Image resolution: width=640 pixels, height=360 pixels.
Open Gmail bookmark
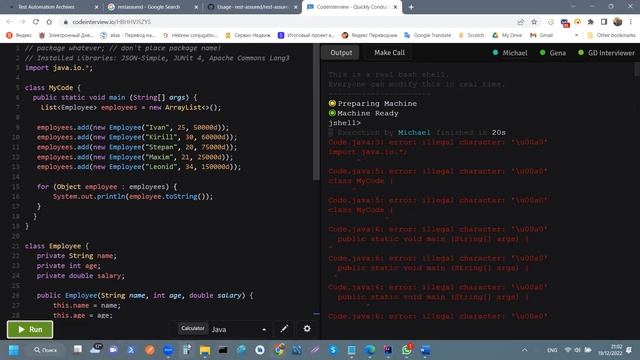point(541,35)
